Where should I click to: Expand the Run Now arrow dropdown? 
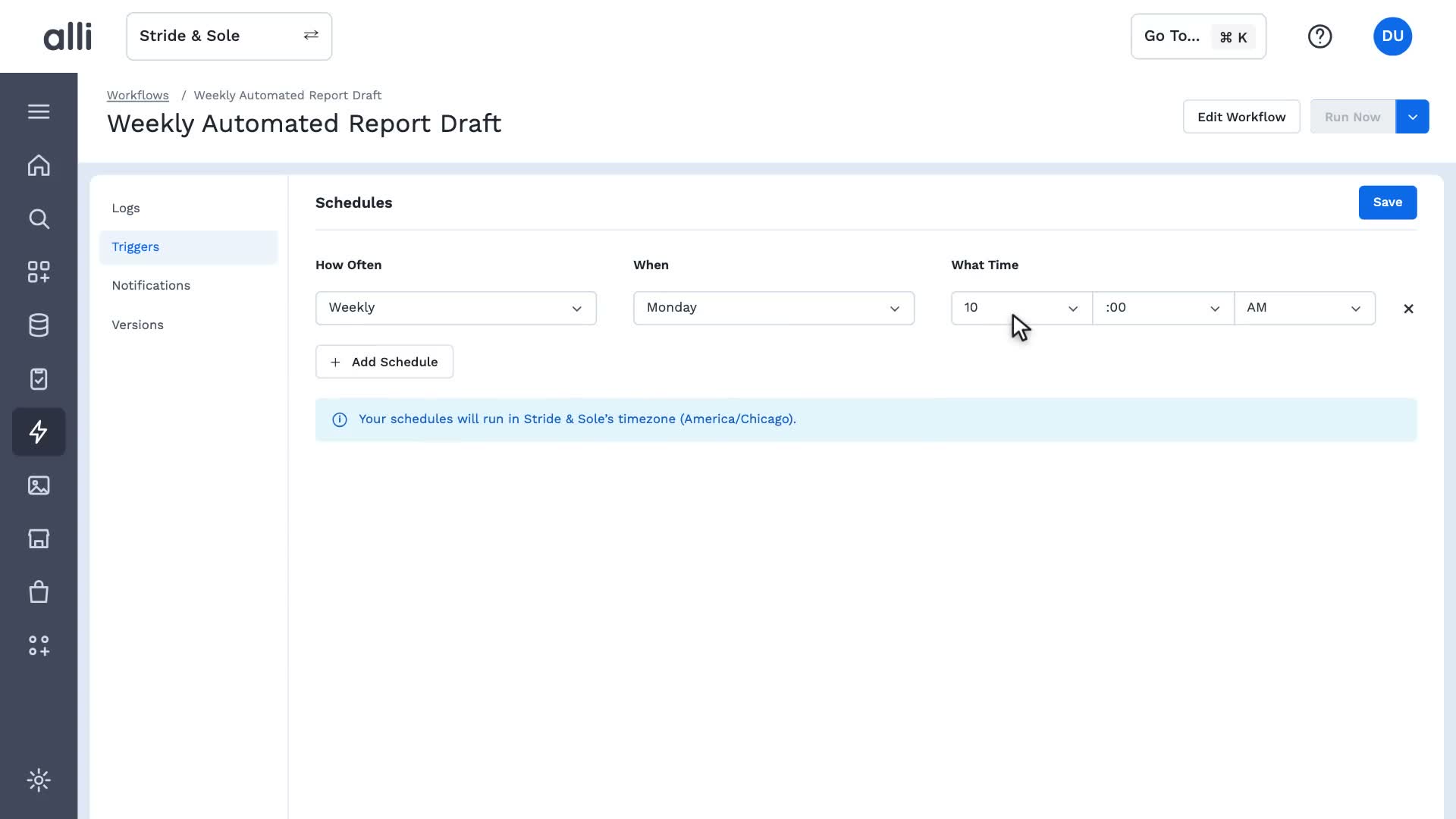1412,117
